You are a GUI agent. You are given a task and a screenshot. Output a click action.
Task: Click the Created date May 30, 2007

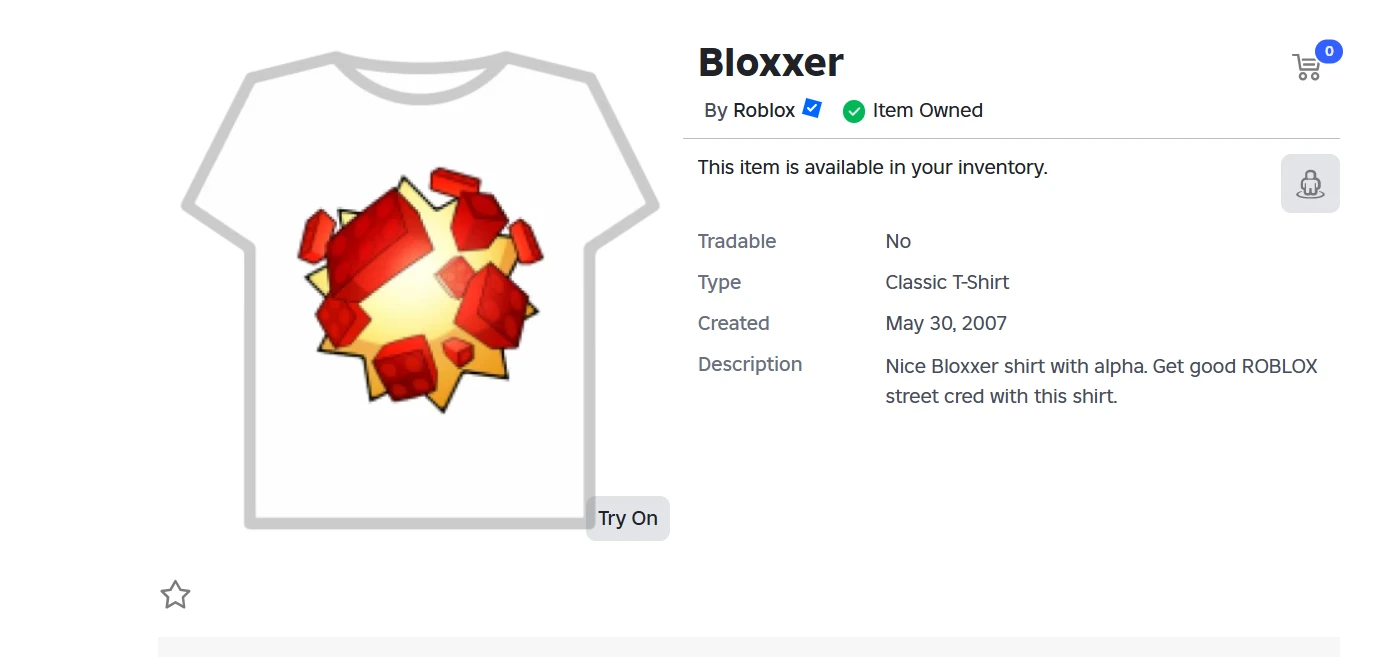(x=945, y=323)
